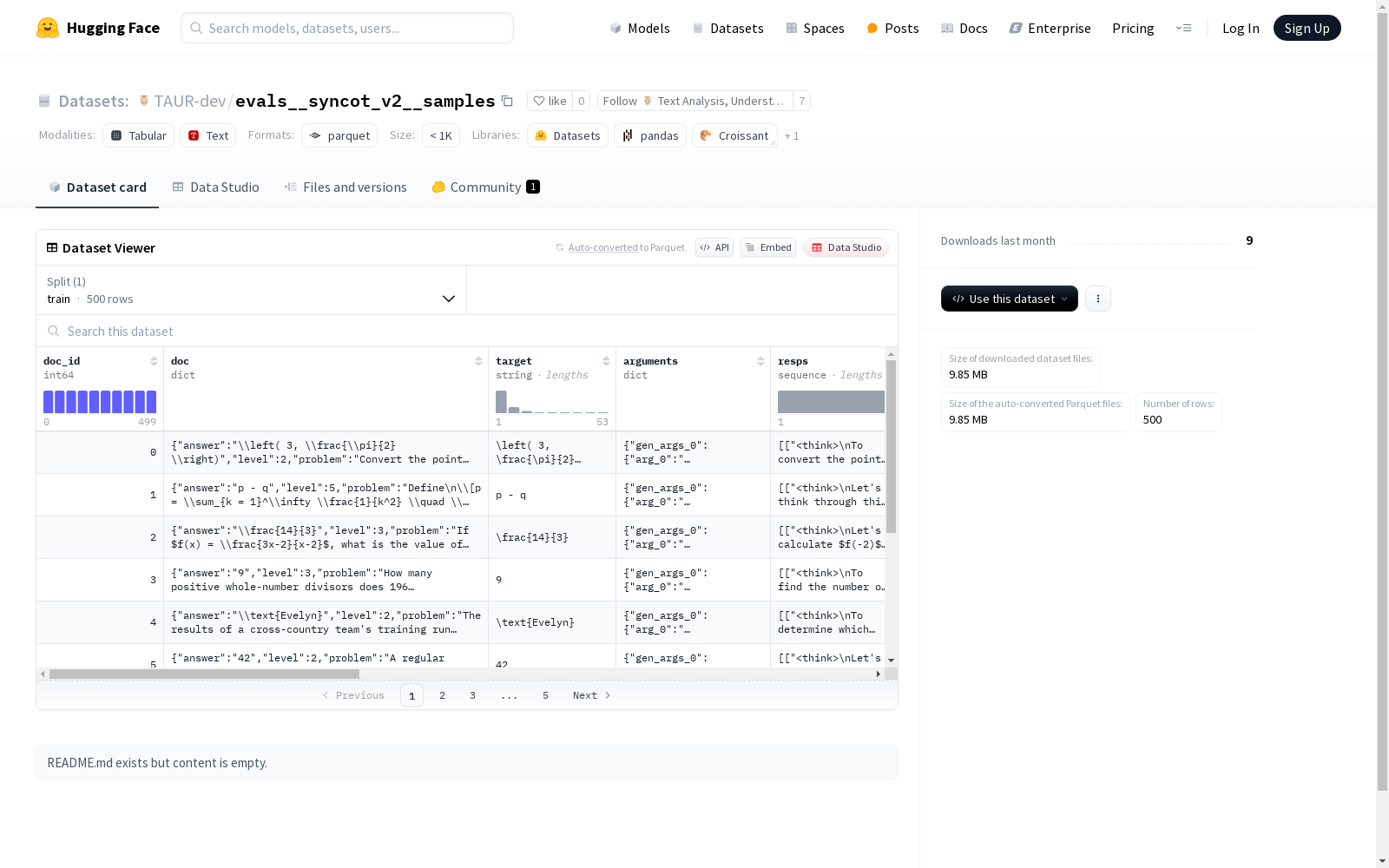Click the Datasets library tag

pos(568,135)
